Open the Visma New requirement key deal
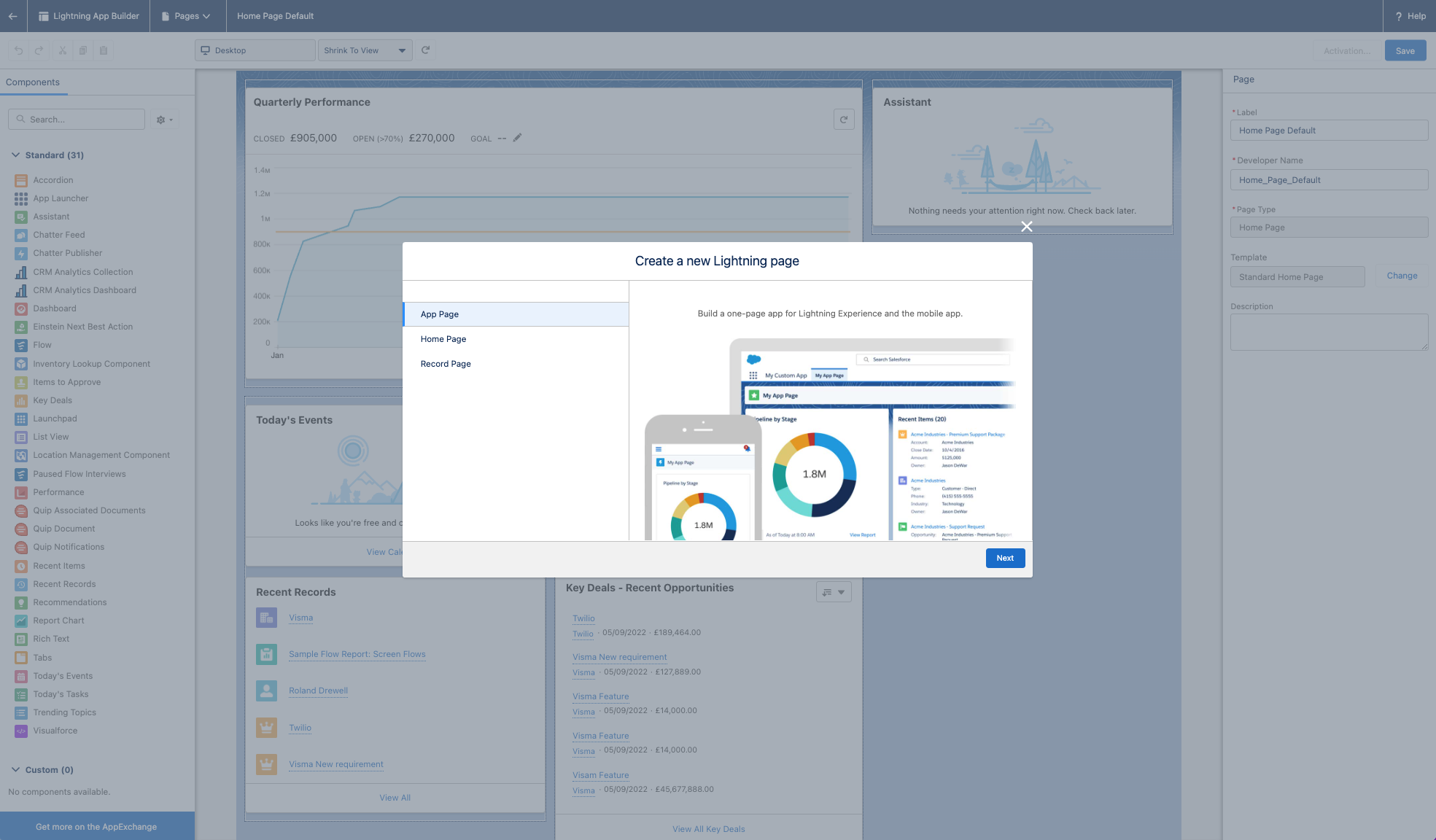1436x840 pixels. (619, 657)
